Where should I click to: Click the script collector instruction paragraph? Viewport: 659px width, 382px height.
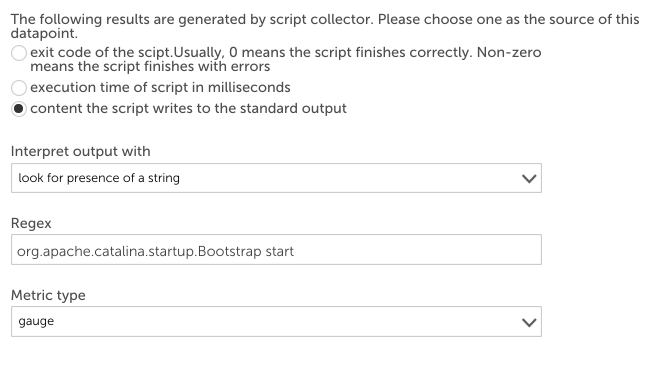click(325, 26)
